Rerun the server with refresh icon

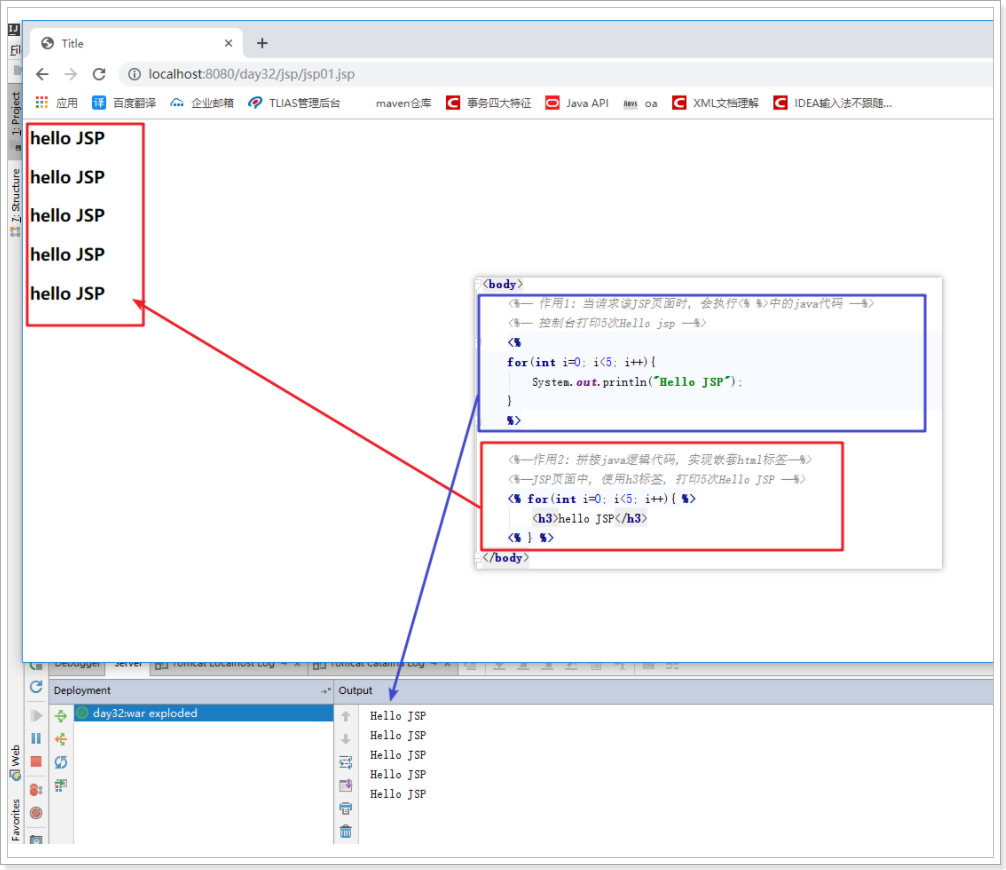point(36,687)
